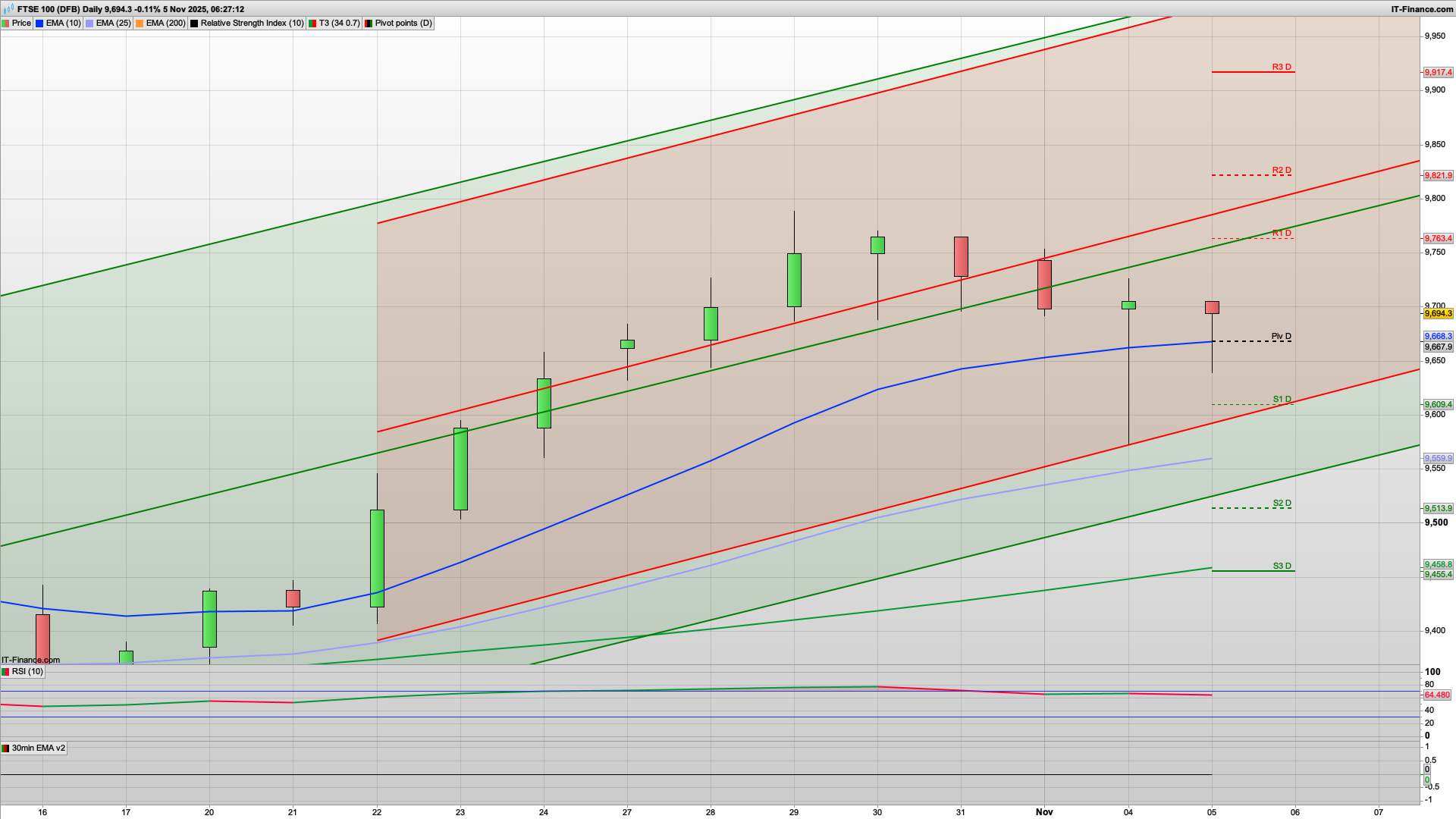Screen dimensions: 1456x819
Task: Click the Pivot points (D) legend icon
Action: (x=369, y=23)
